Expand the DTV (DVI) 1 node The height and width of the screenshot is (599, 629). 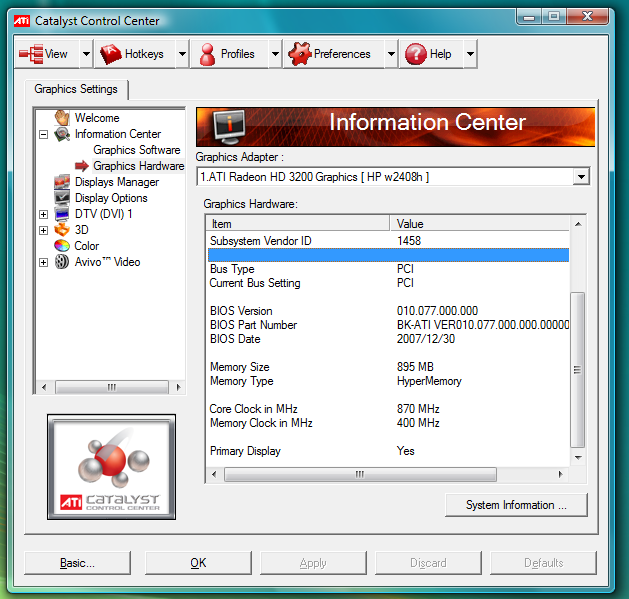click(44, 214)
